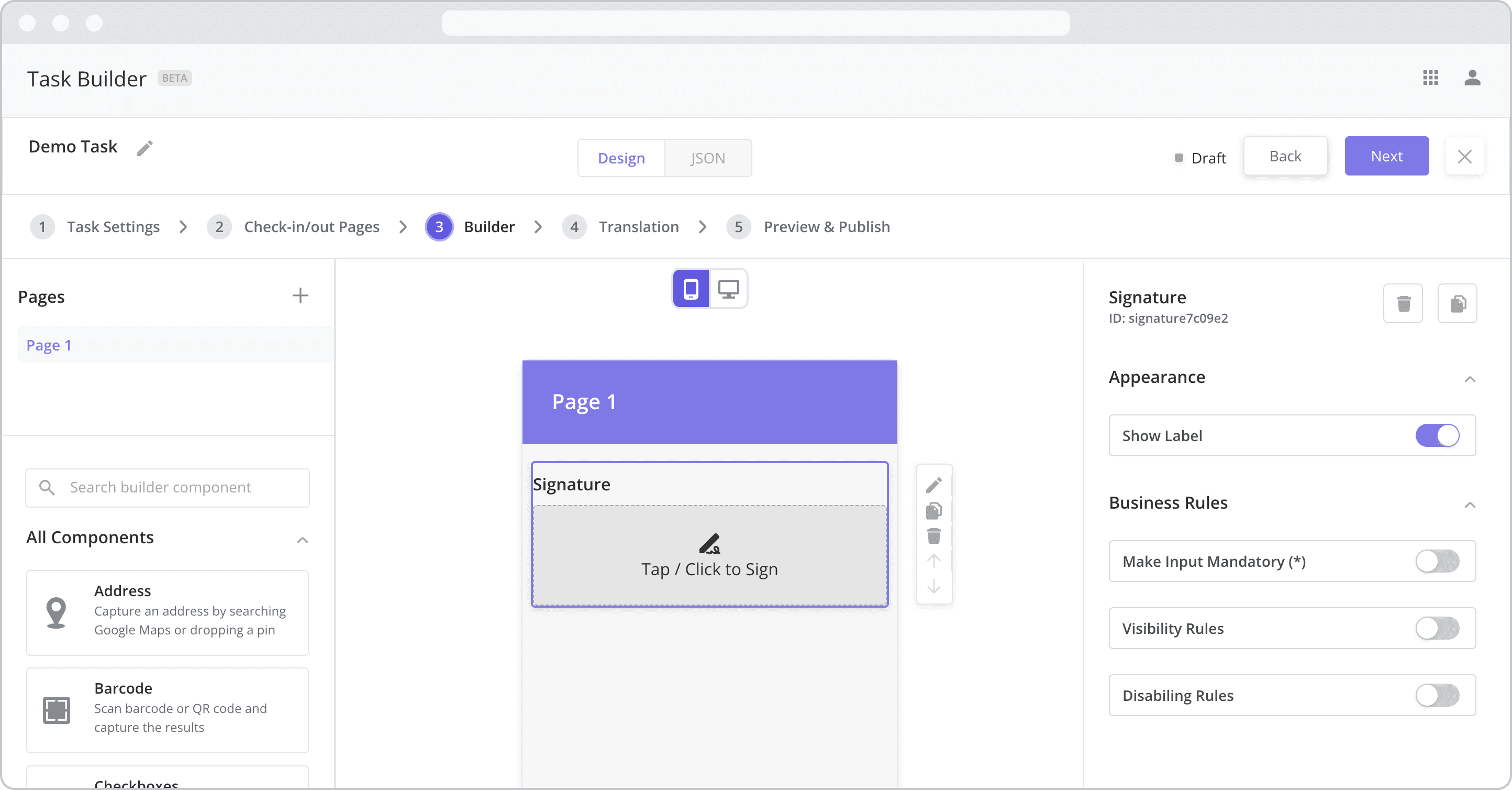
Task: Move Signature component down
Action: [x=934, y=586]
